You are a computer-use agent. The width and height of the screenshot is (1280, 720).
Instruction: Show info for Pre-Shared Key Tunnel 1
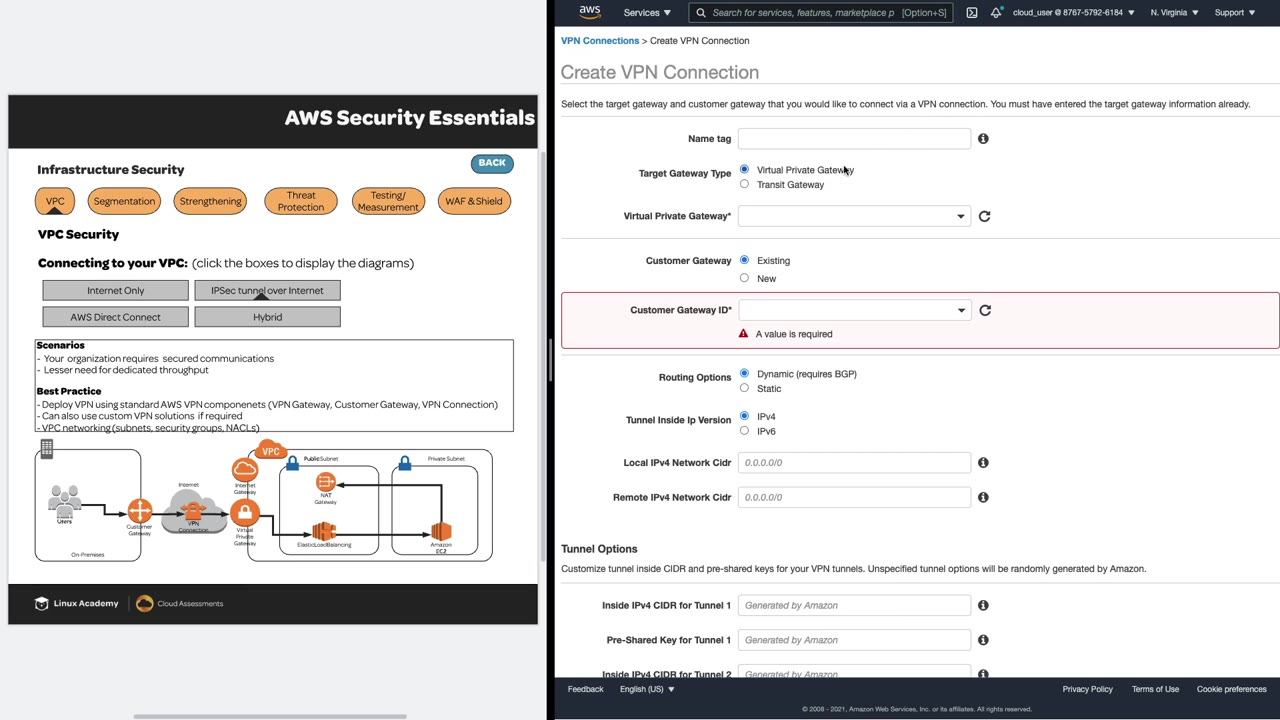983,640
